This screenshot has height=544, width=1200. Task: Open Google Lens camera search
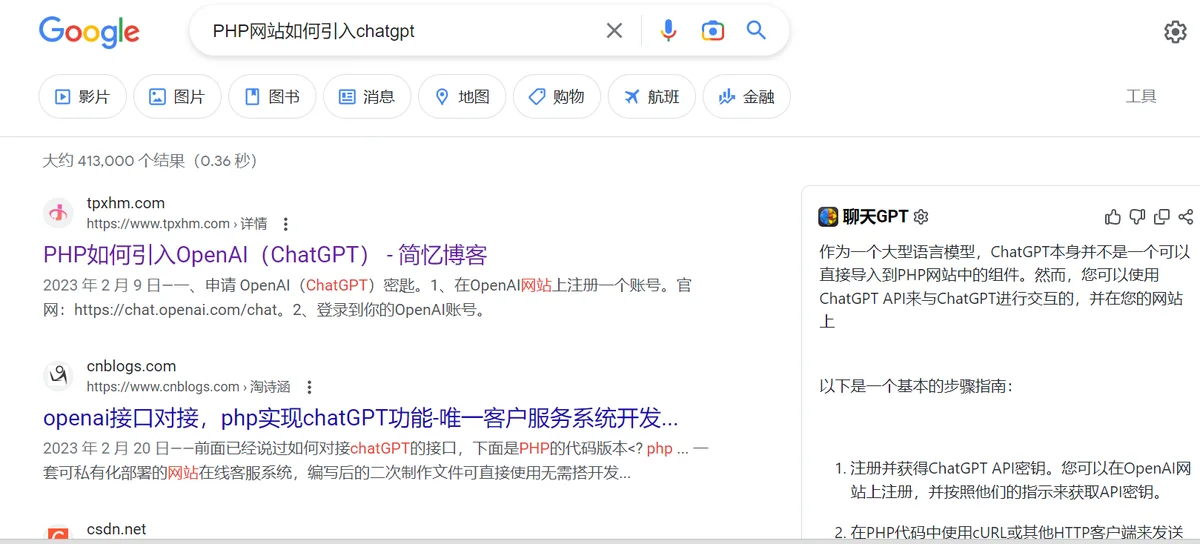pyautogui.click(x=712, y=31)
